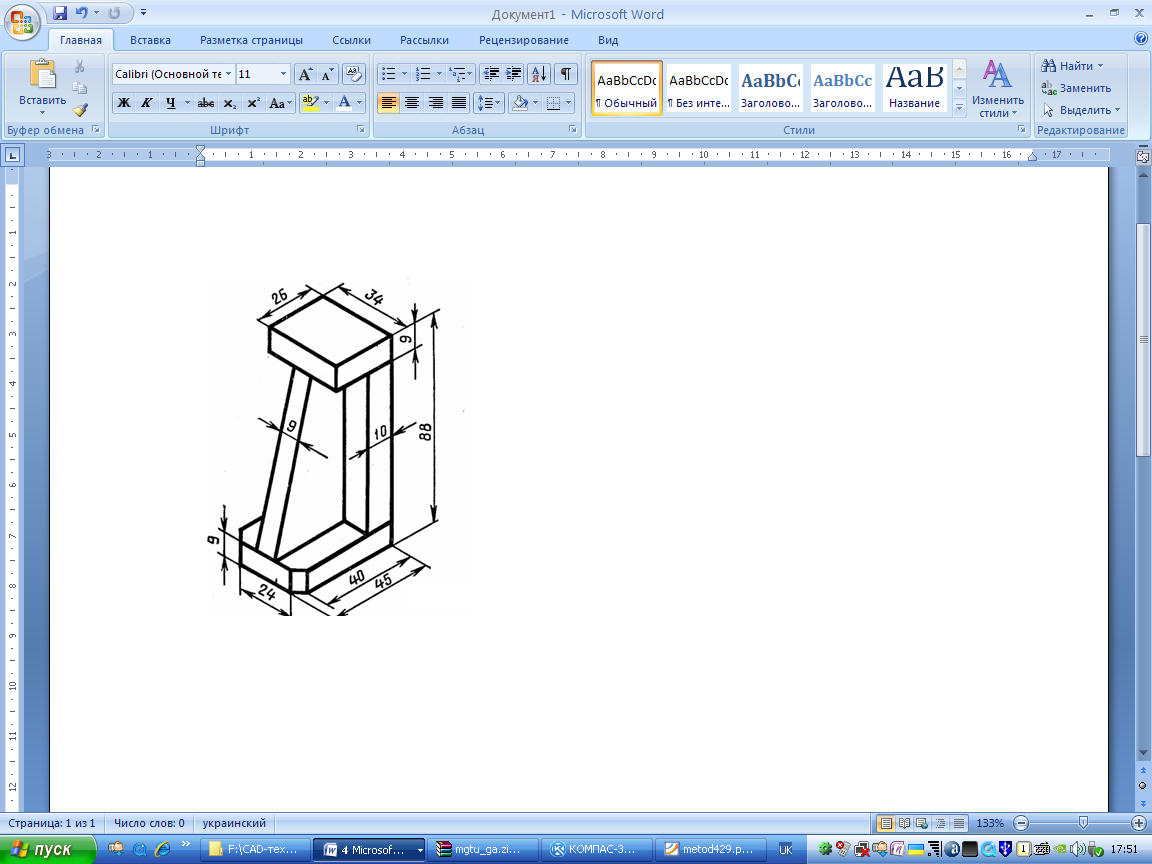The height and width of the screenshot is (864, 1152).
Task: Click the zoom slider handle
Action: coord(1083,822)
